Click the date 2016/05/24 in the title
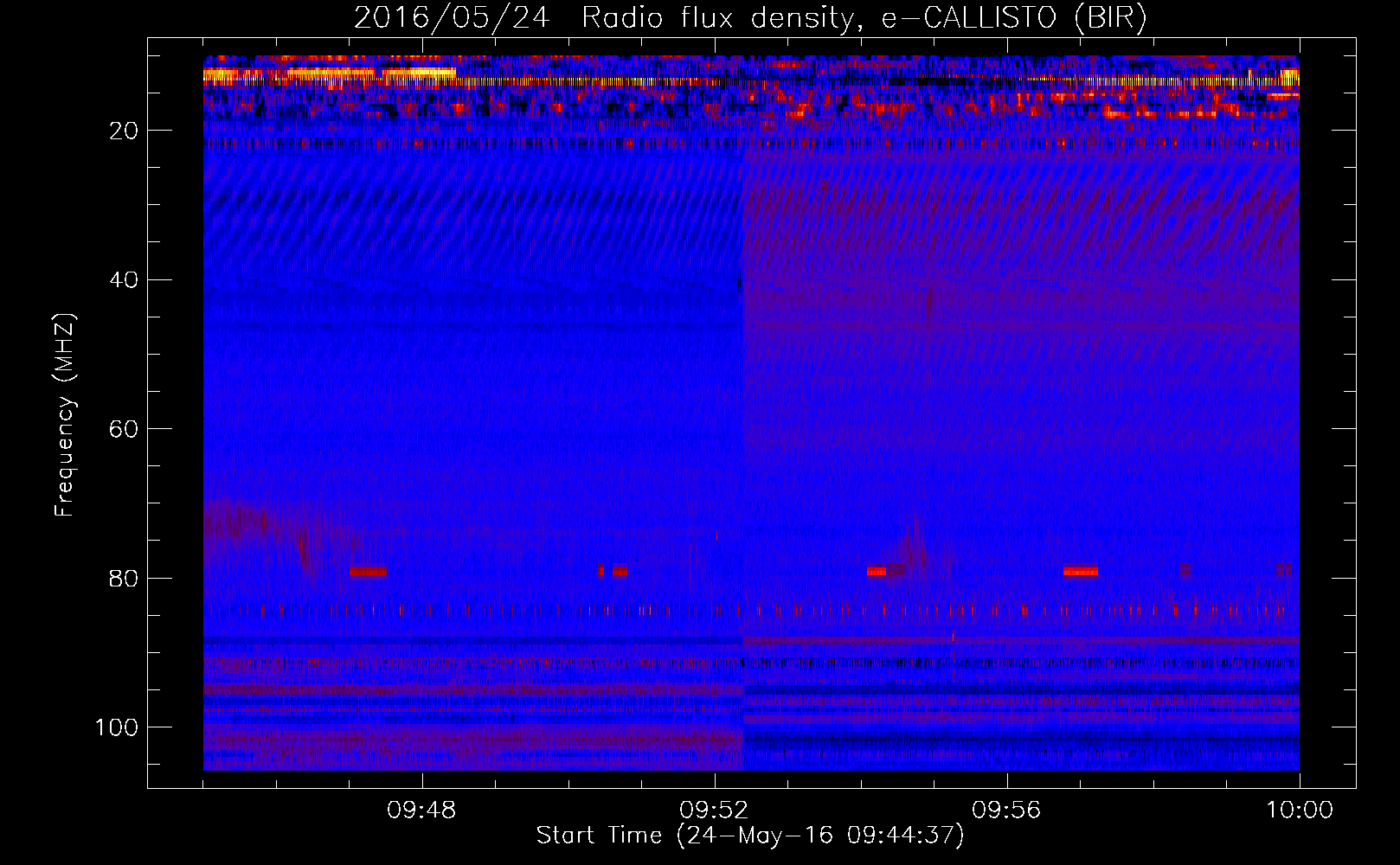 pos(451,18)
